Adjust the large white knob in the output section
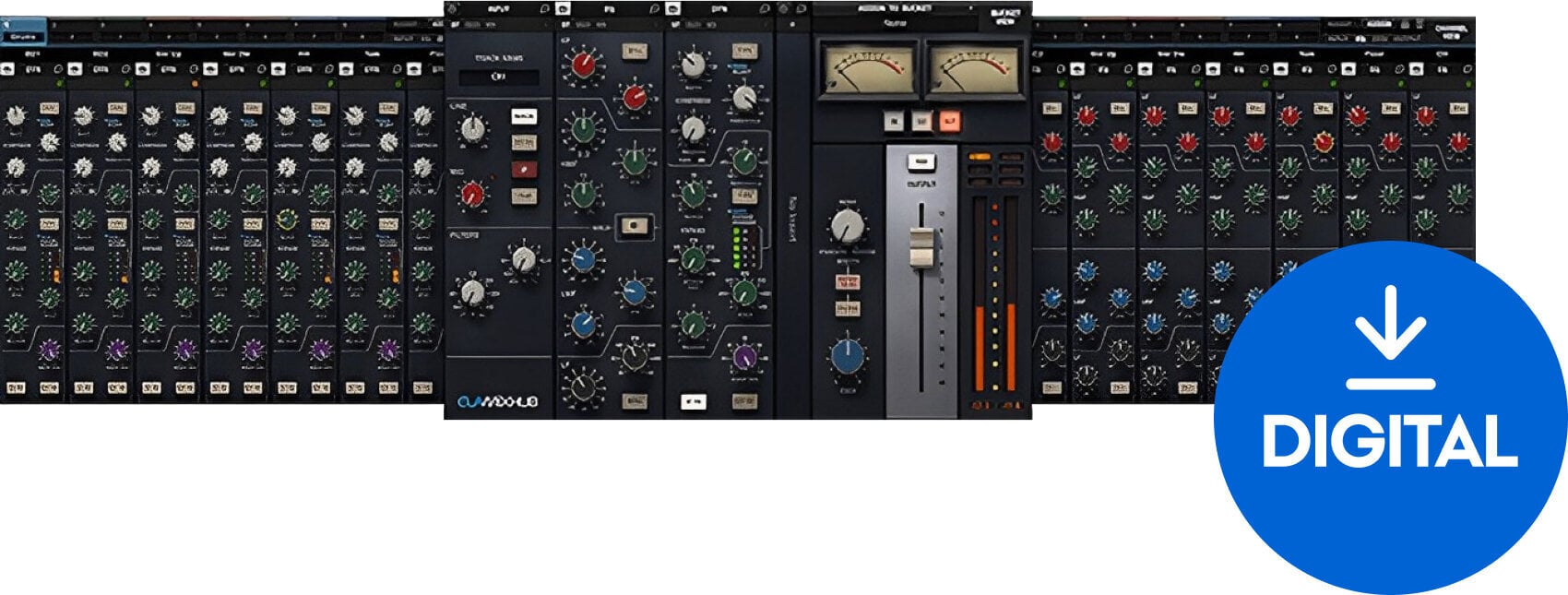The height and width of the screenshot is (595, 1568). pos(848,225)
